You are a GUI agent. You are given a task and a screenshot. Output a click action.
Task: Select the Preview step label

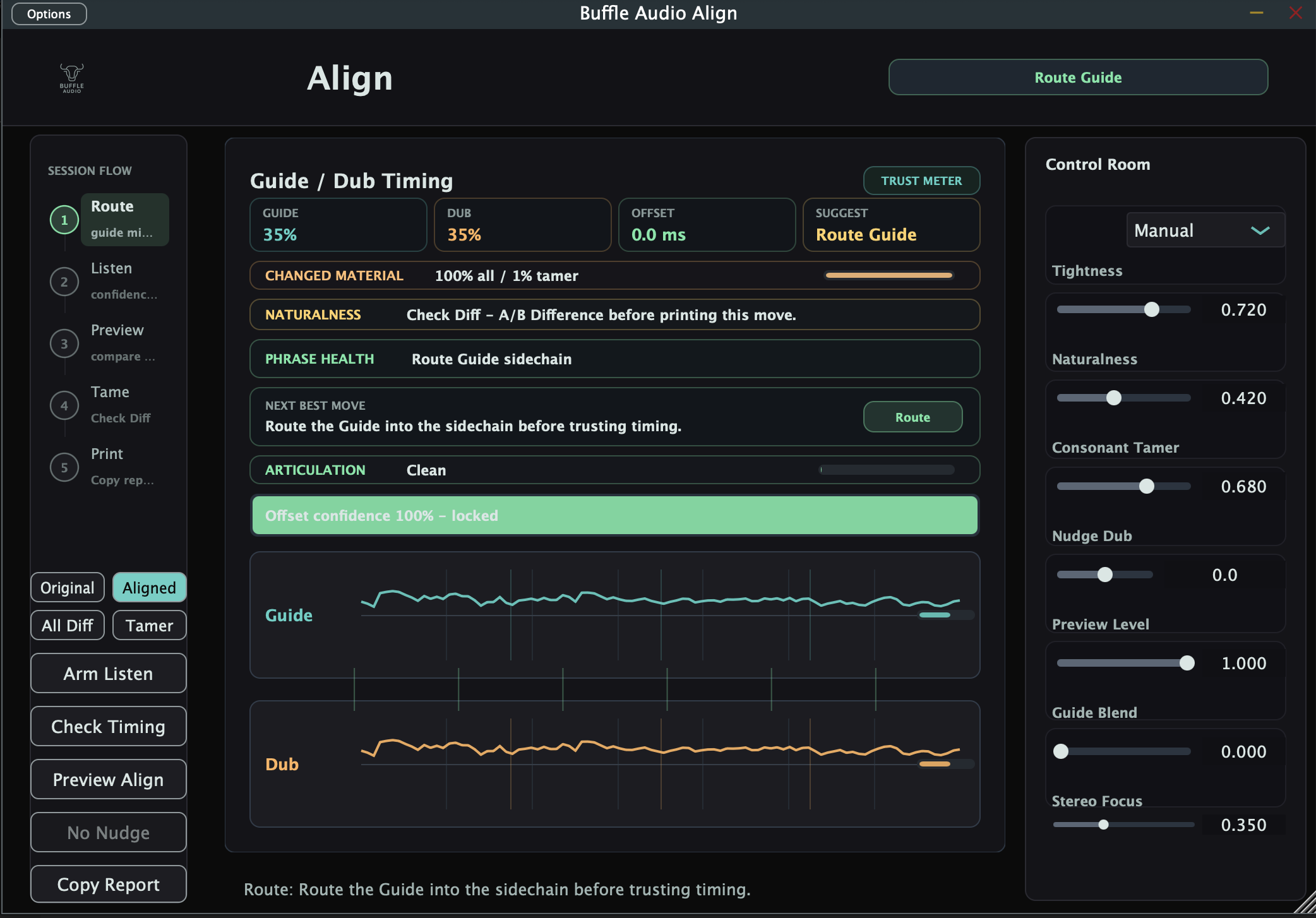click(x=117, y=330)
